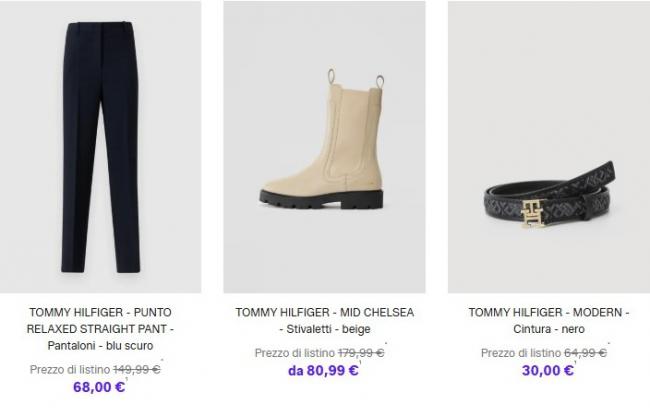Select the 'da 80,99 €' boot price
The height and width of the screenshot is (416, 650).
[323, 370]
